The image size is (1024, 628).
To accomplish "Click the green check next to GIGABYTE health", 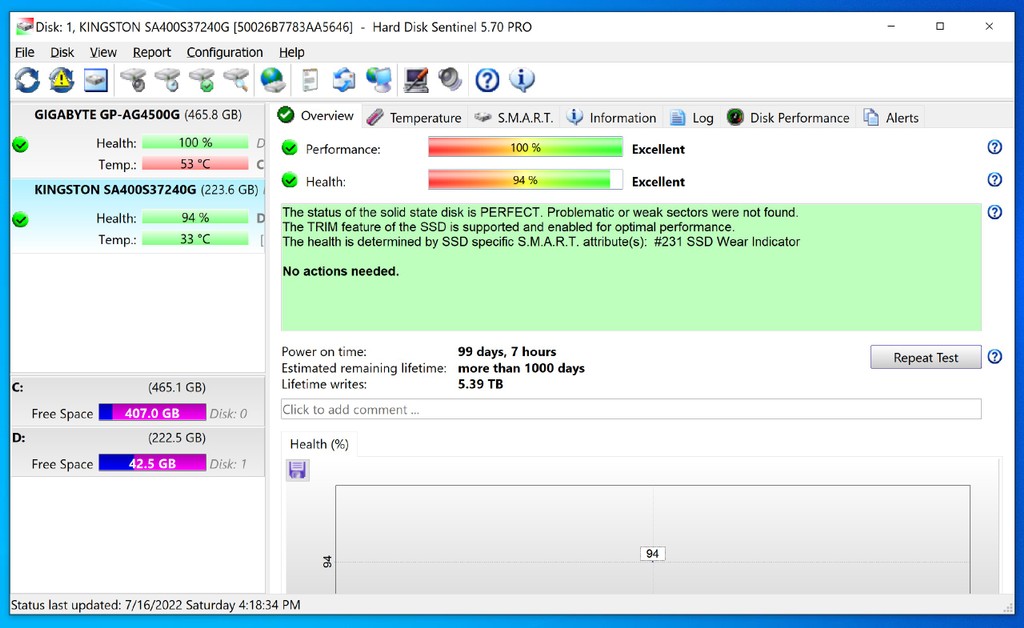I will pyautogui.click(x=20, y=144).
